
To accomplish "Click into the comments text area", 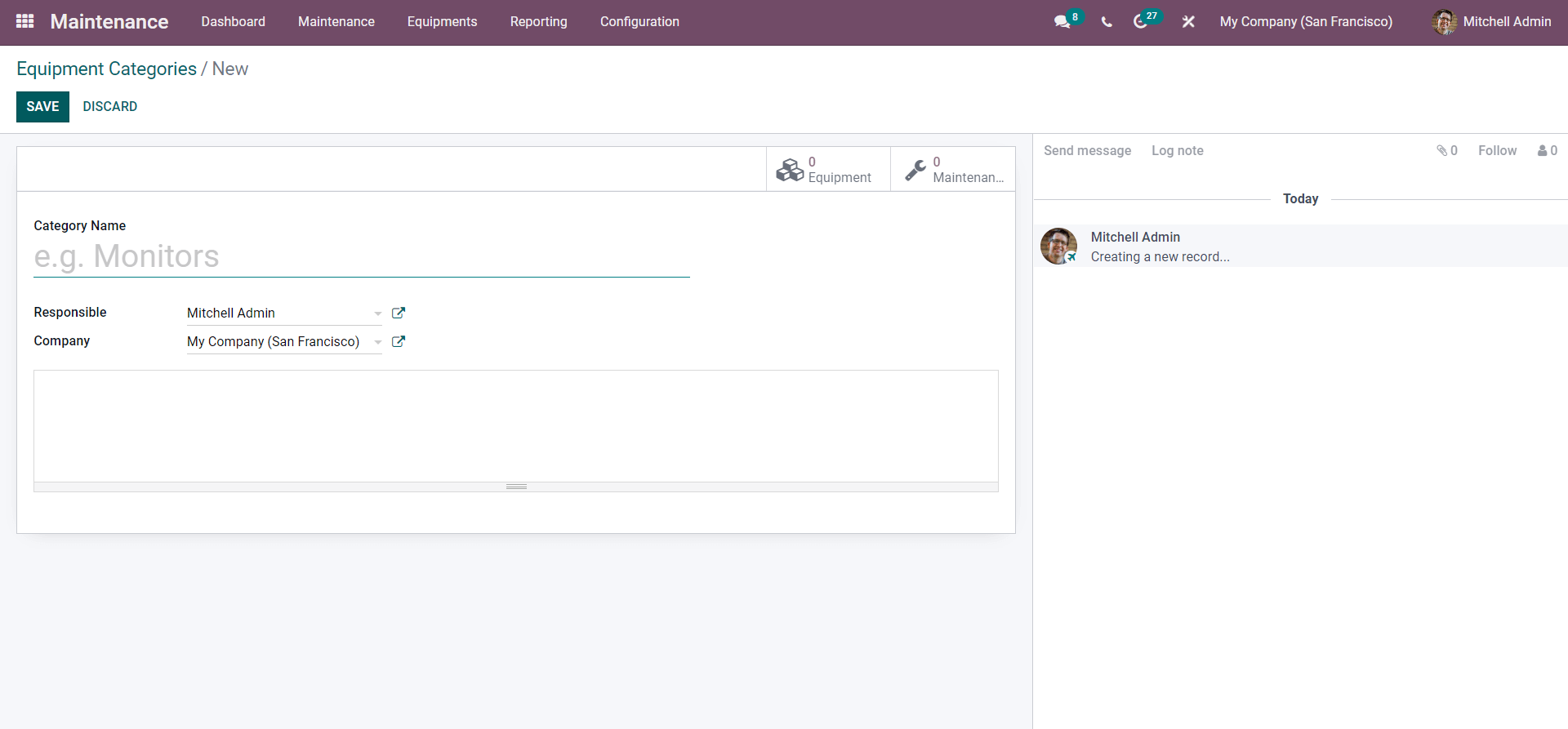I will [x=516, y=426].
